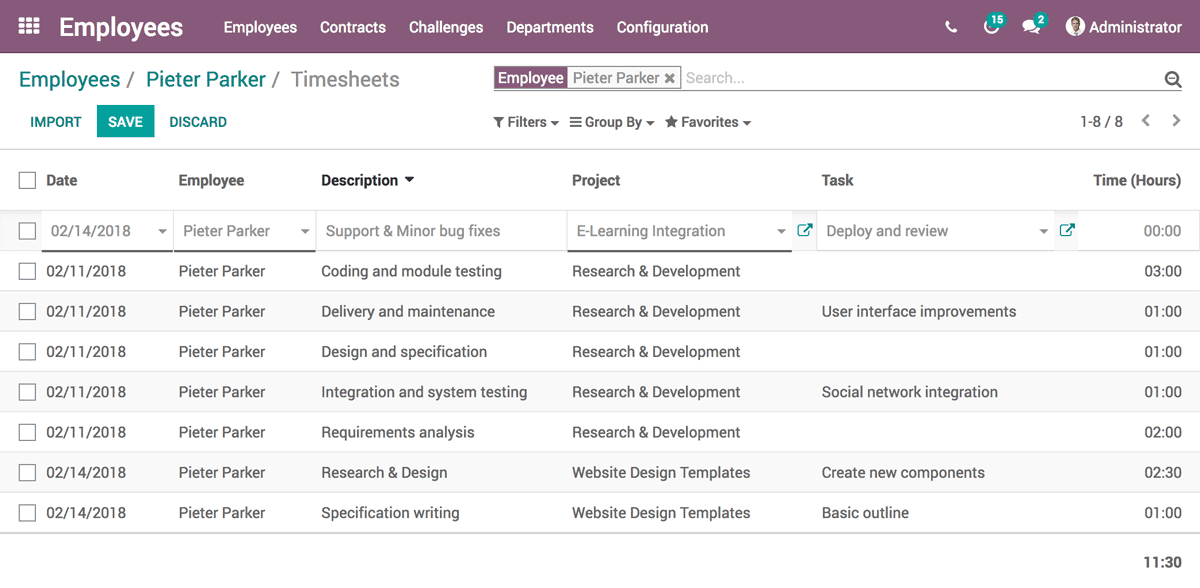Screen dimensions: 1200x588
Task: Select all timesheet rows via header checkbox
Action: [x=27, y=179]
